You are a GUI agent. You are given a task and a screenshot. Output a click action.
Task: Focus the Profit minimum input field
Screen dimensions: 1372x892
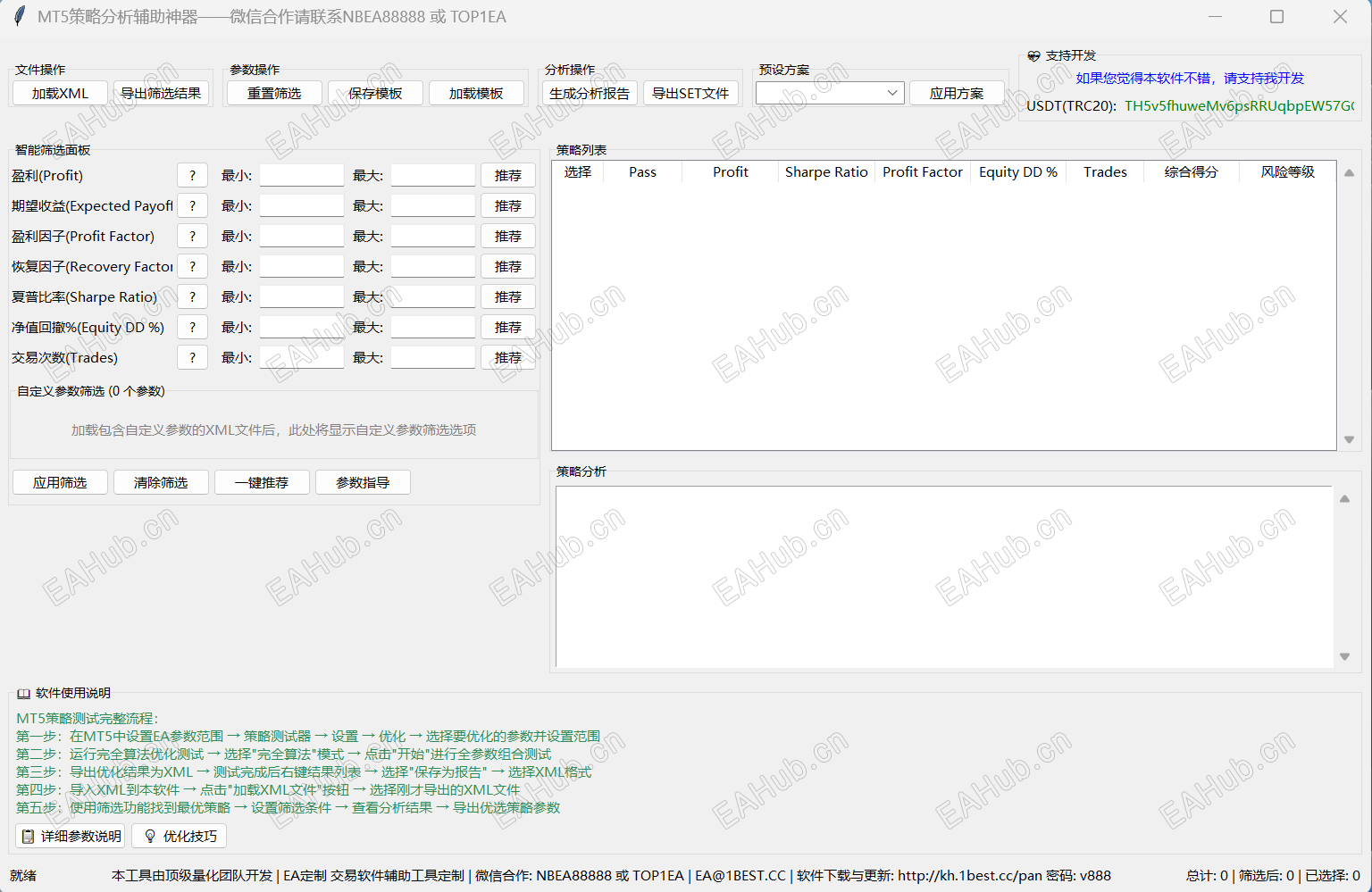(302, 176)
